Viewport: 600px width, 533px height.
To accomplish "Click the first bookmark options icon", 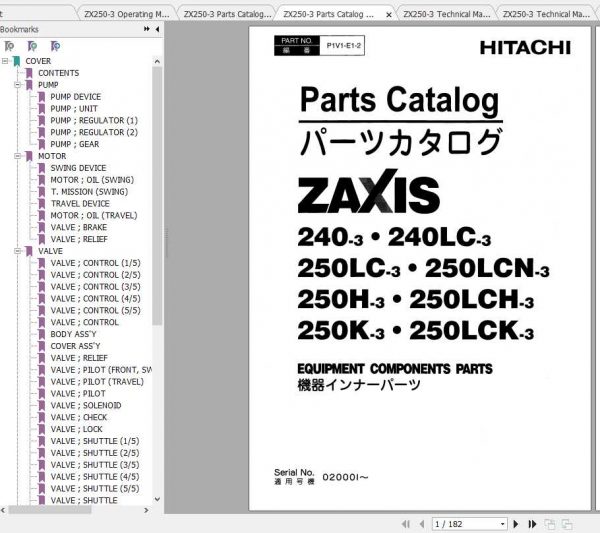I will click(9, 46).
